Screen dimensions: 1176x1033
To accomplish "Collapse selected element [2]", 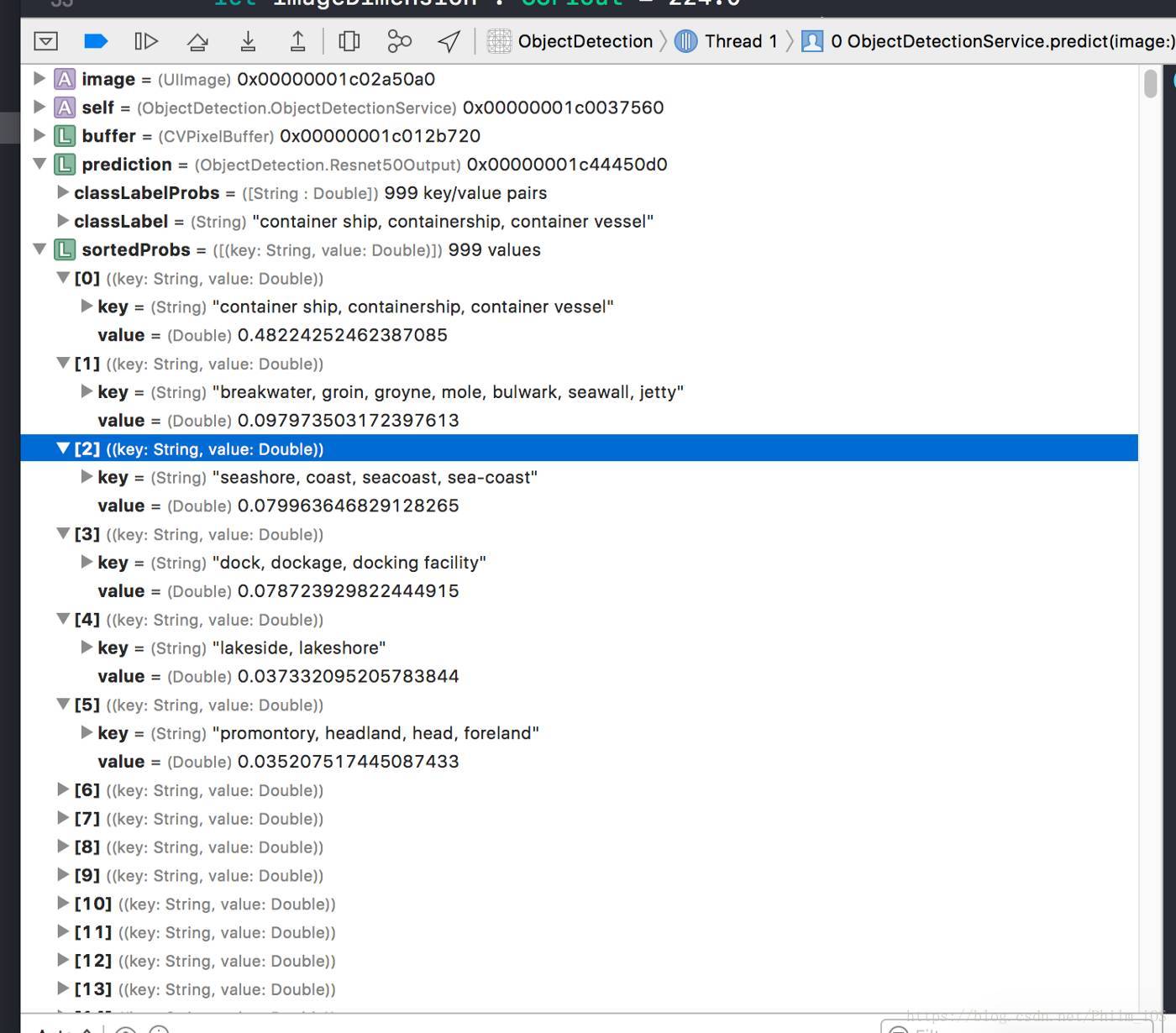I will 62,448.
